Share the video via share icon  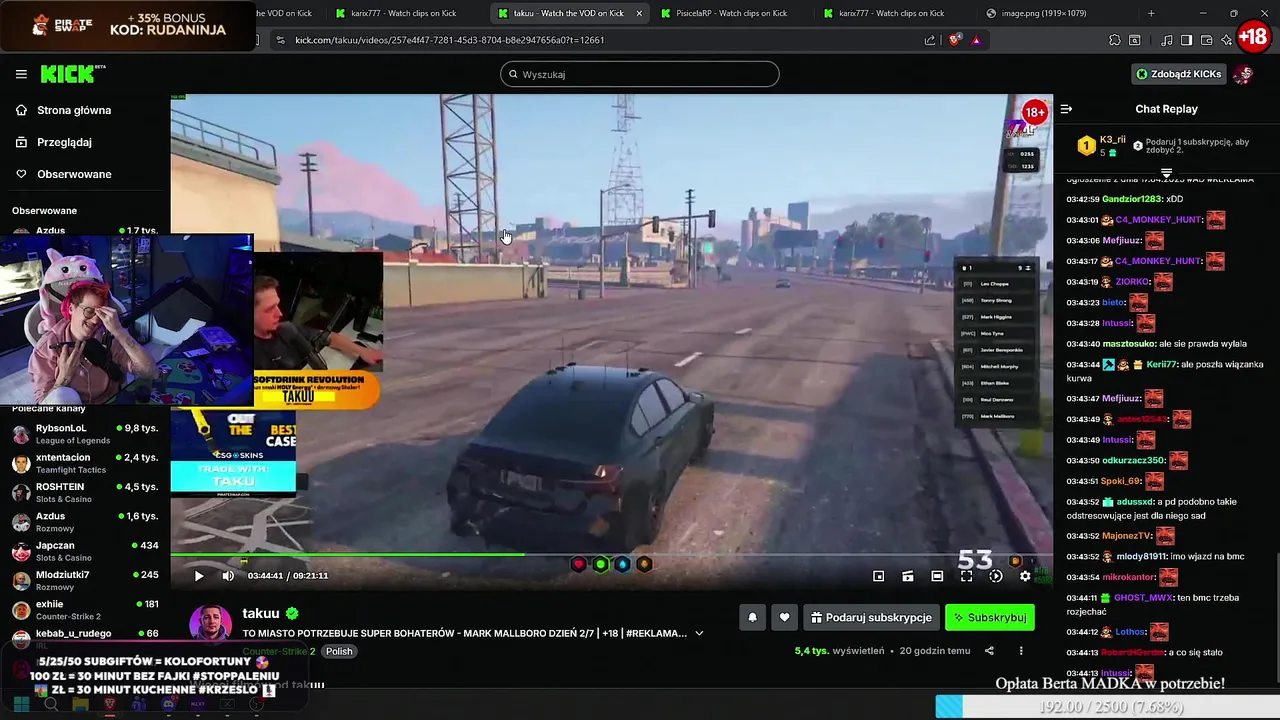click(989, 651)
